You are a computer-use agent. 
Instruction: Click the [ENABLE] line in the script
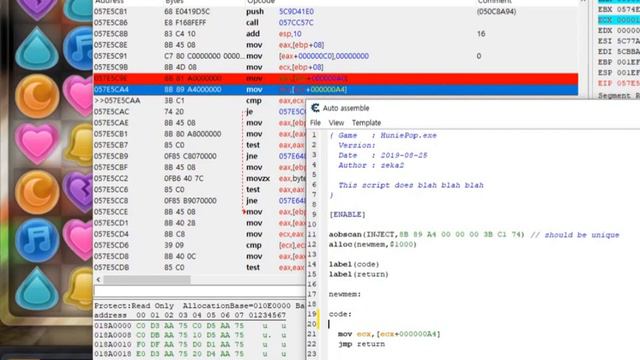[347, 215]
